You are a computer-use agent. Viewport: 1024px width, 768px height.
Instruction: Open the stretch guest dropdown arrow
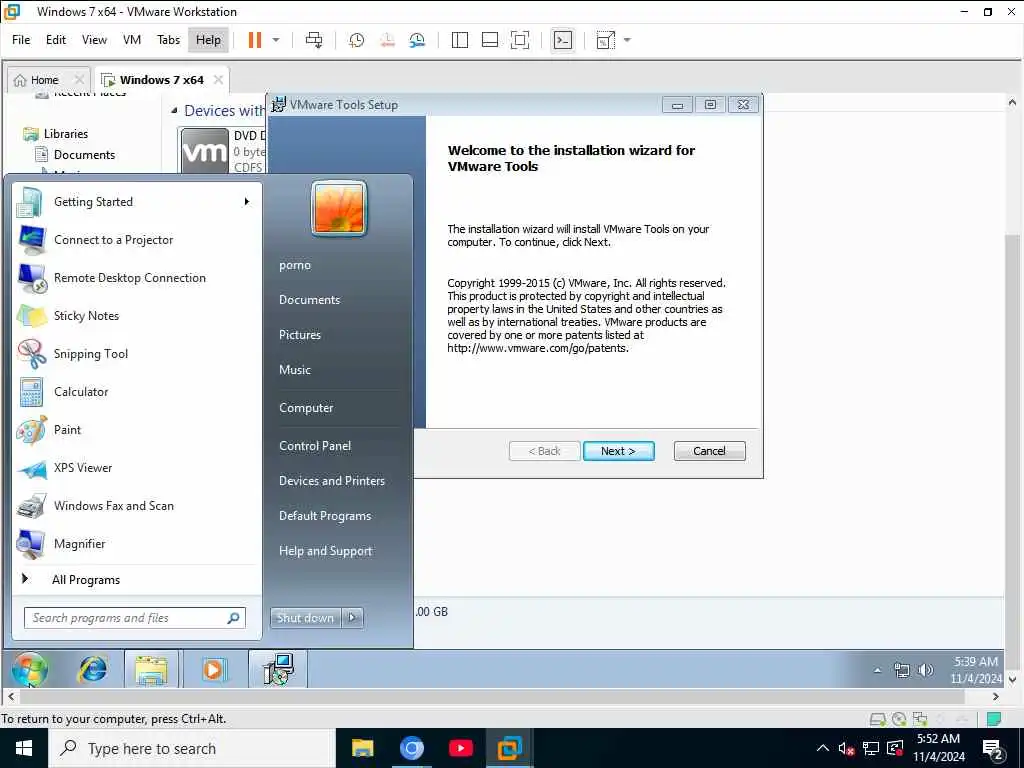[x=628, y=40]
